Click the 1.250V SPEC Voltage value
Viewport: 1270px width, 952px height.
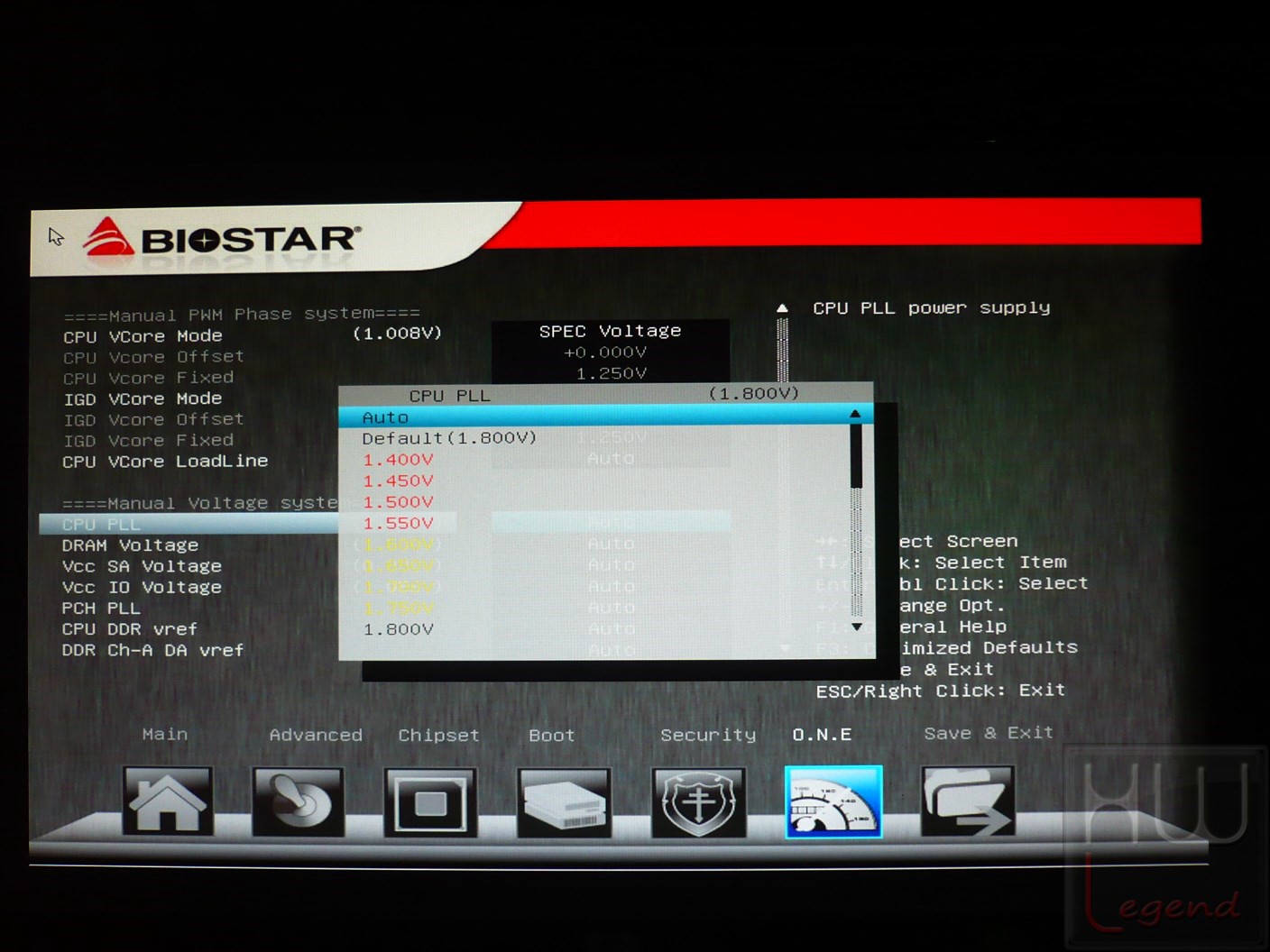point(612,373)
